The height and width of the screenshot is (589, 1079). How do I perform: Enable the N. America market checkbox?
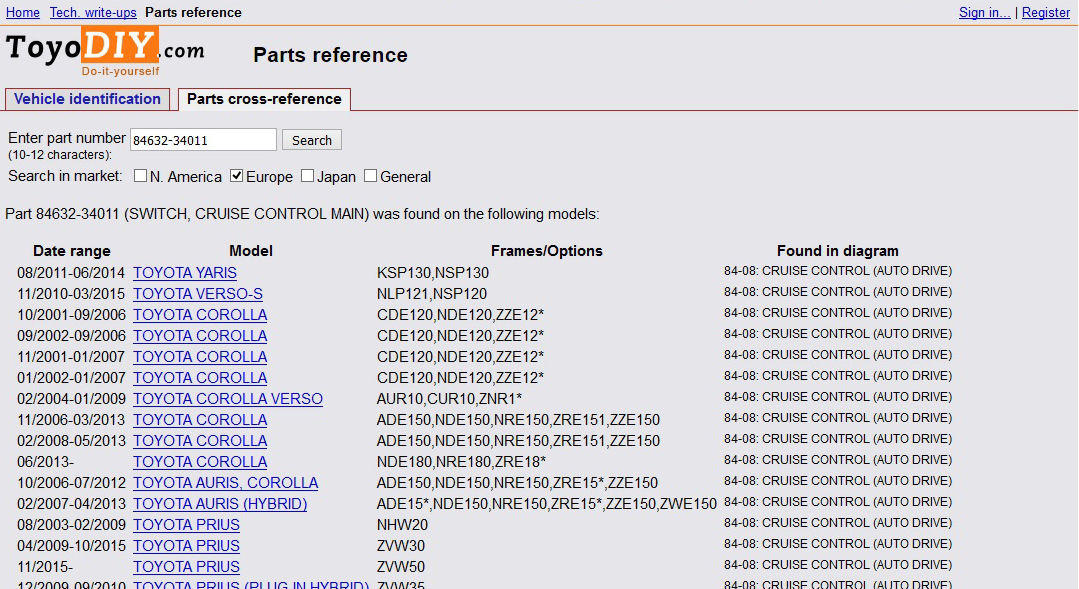pyautogui.click(x=141, y=176)
